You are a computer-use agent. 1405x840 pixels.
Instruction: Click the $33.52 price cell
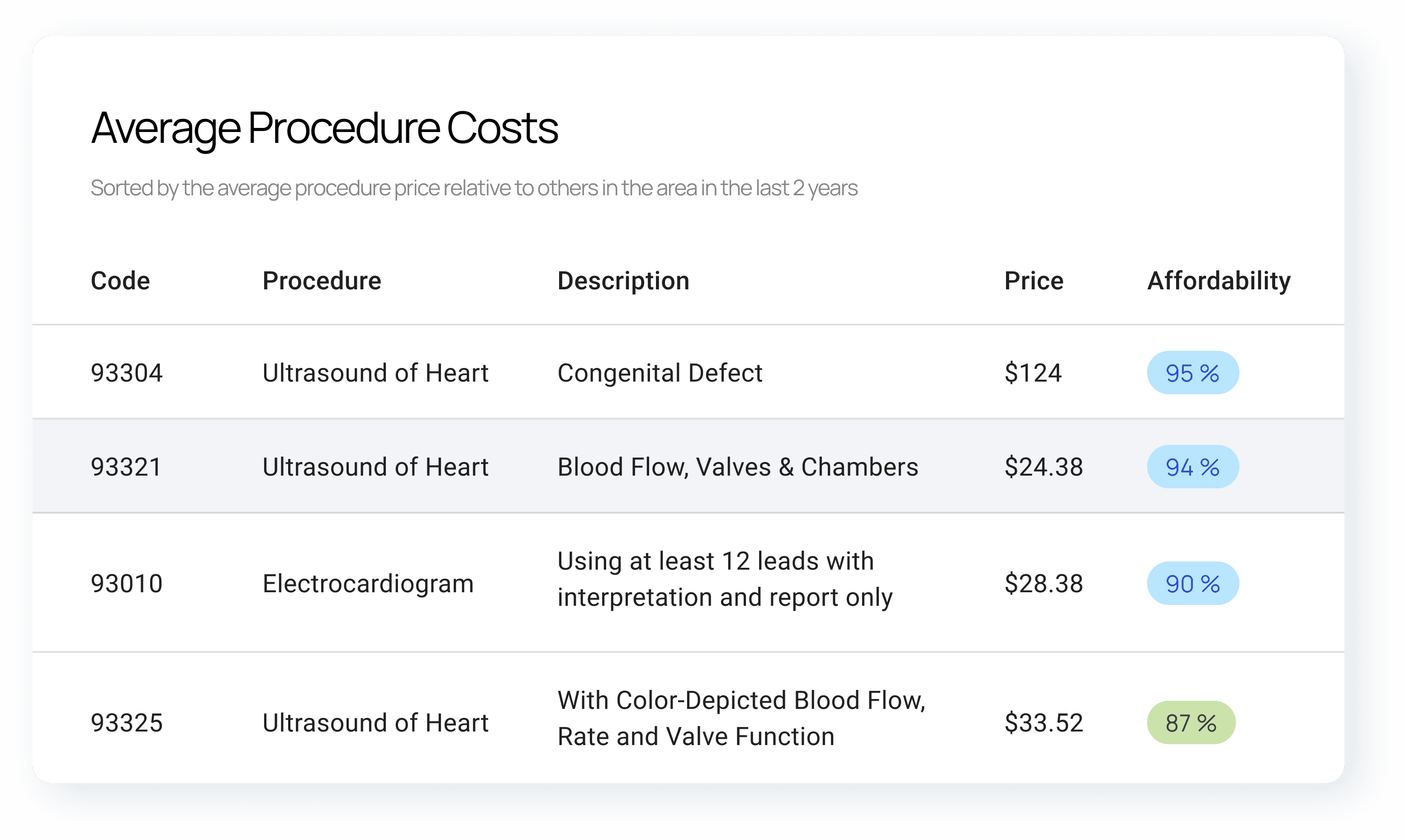[1043, 722]
